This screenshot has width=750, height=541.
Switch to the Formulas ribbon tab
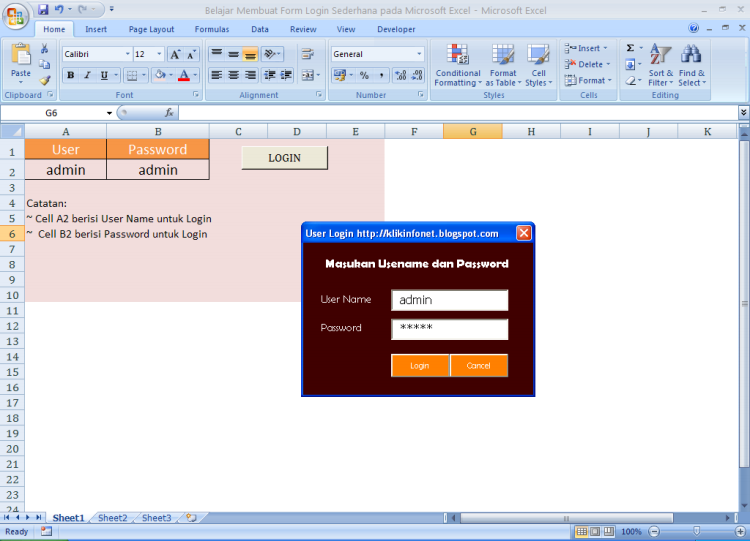pos(212,29)
